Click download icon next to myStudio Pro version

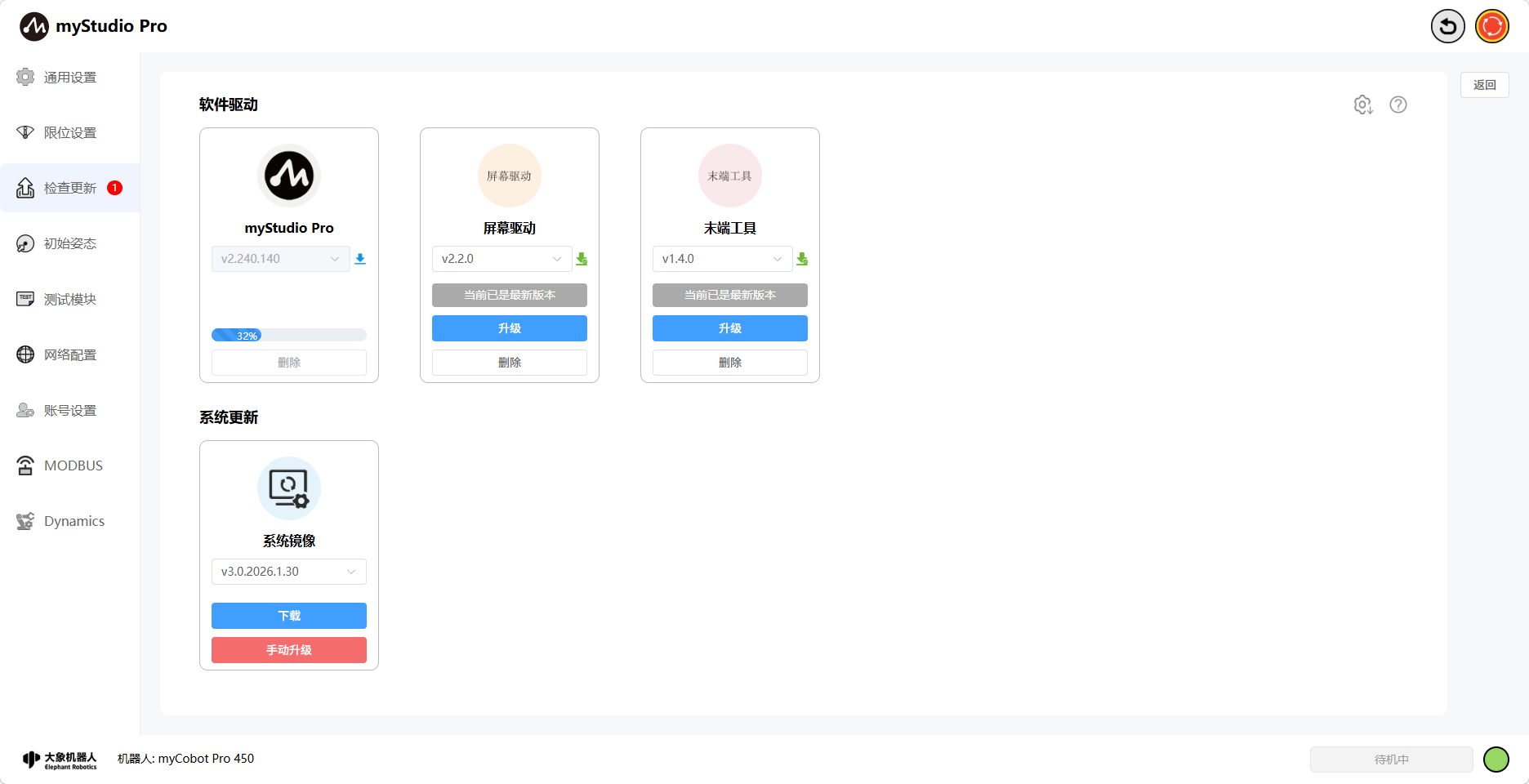(x=360, y=259)
